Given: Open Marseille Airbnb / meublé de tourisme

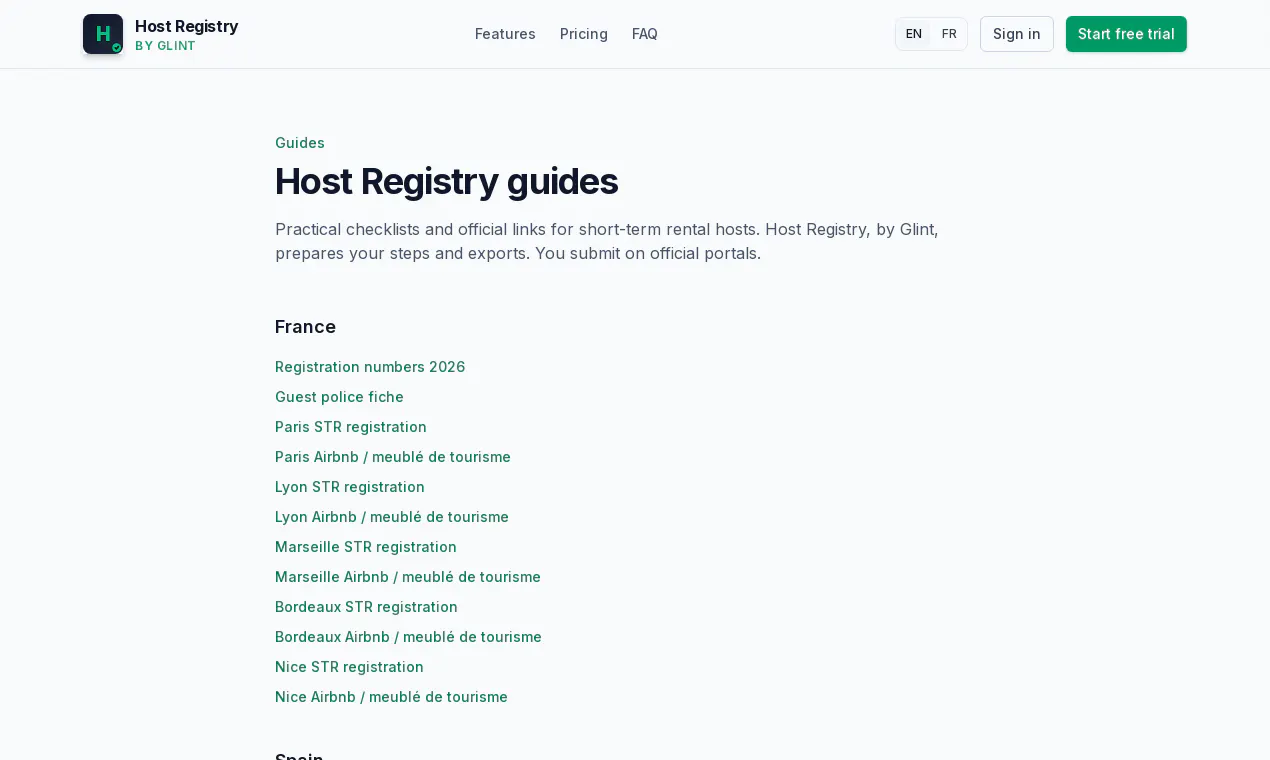Looking at the screenshot, I should [408, 577].
